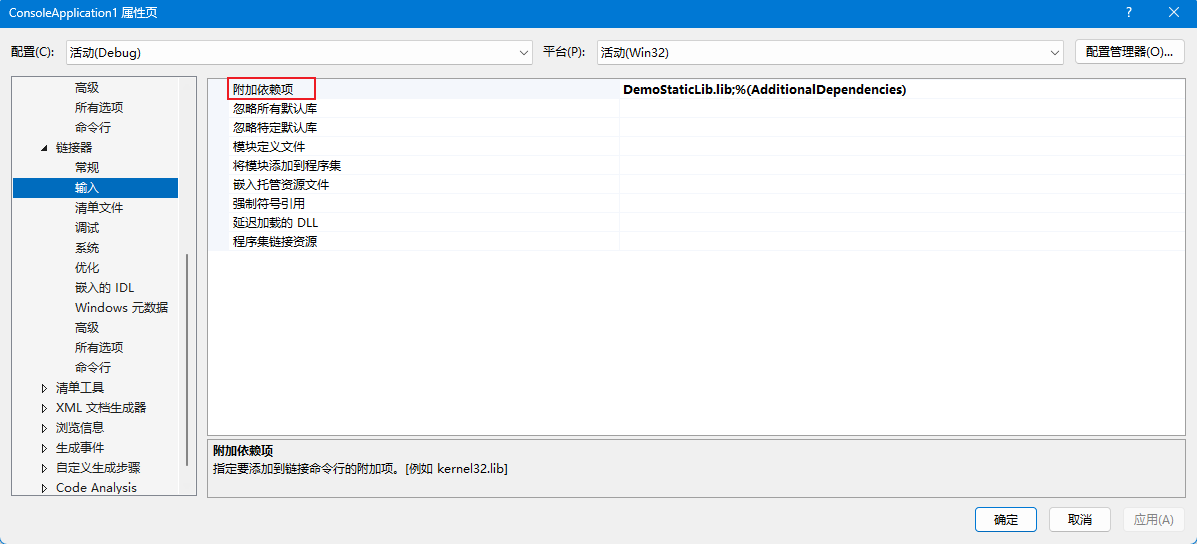Click the left tree vertical scrollbar

click(187, 360)
